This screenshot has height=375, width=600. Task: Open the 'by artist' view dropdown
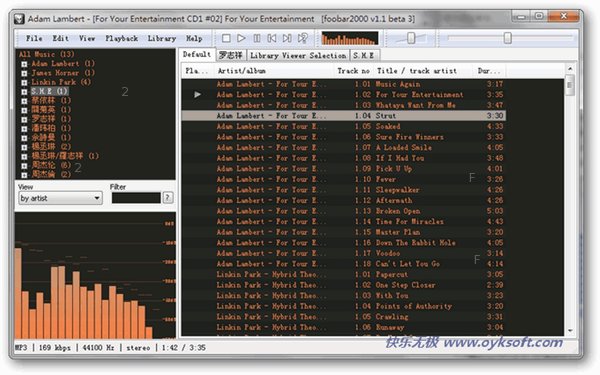pos(60,198)
